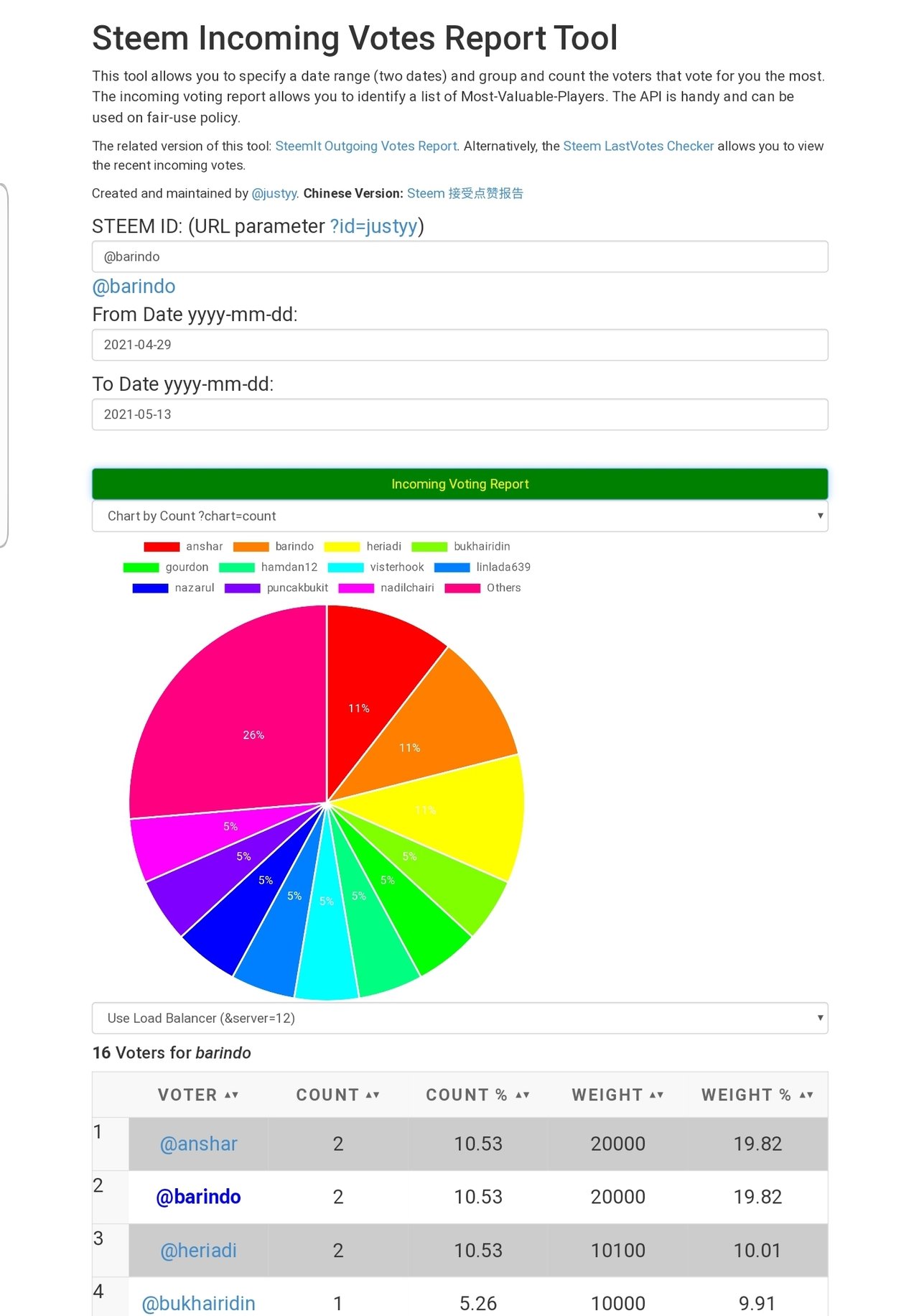Open the @bukhairidin voter link

click(x=198, y=1303)
